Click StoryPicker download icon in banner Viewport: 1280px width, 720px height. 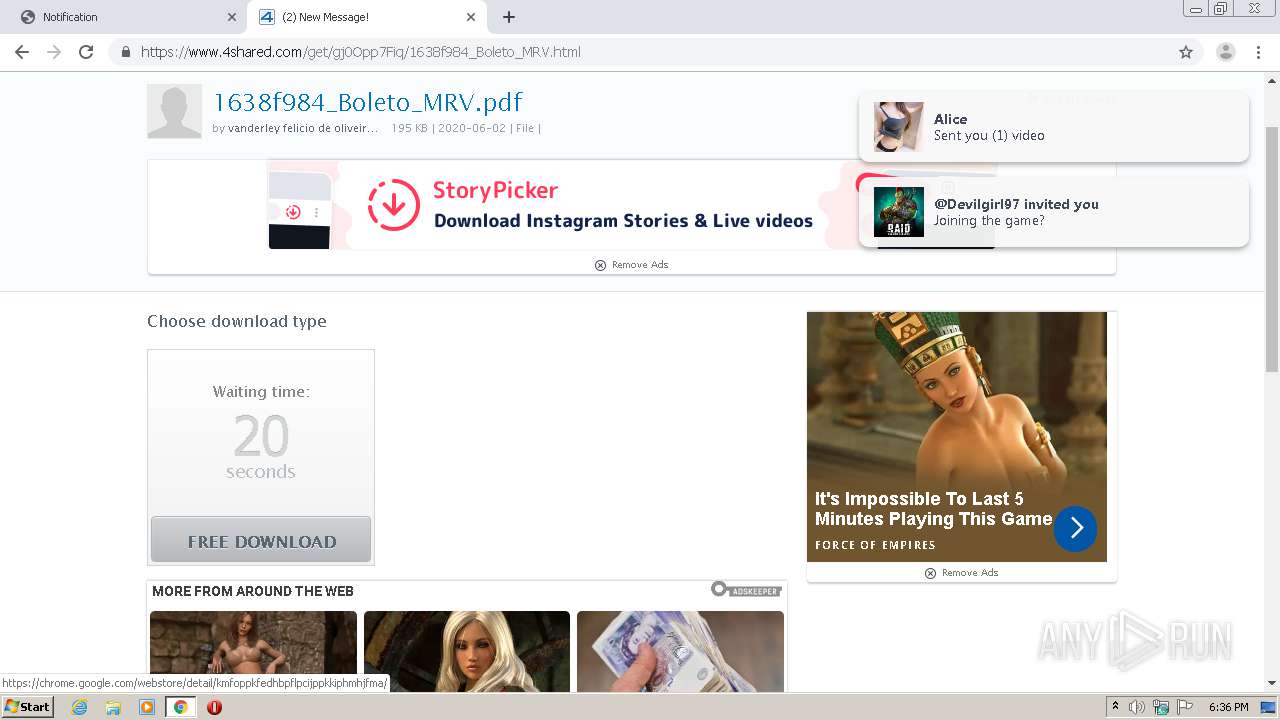pos(393,205)
